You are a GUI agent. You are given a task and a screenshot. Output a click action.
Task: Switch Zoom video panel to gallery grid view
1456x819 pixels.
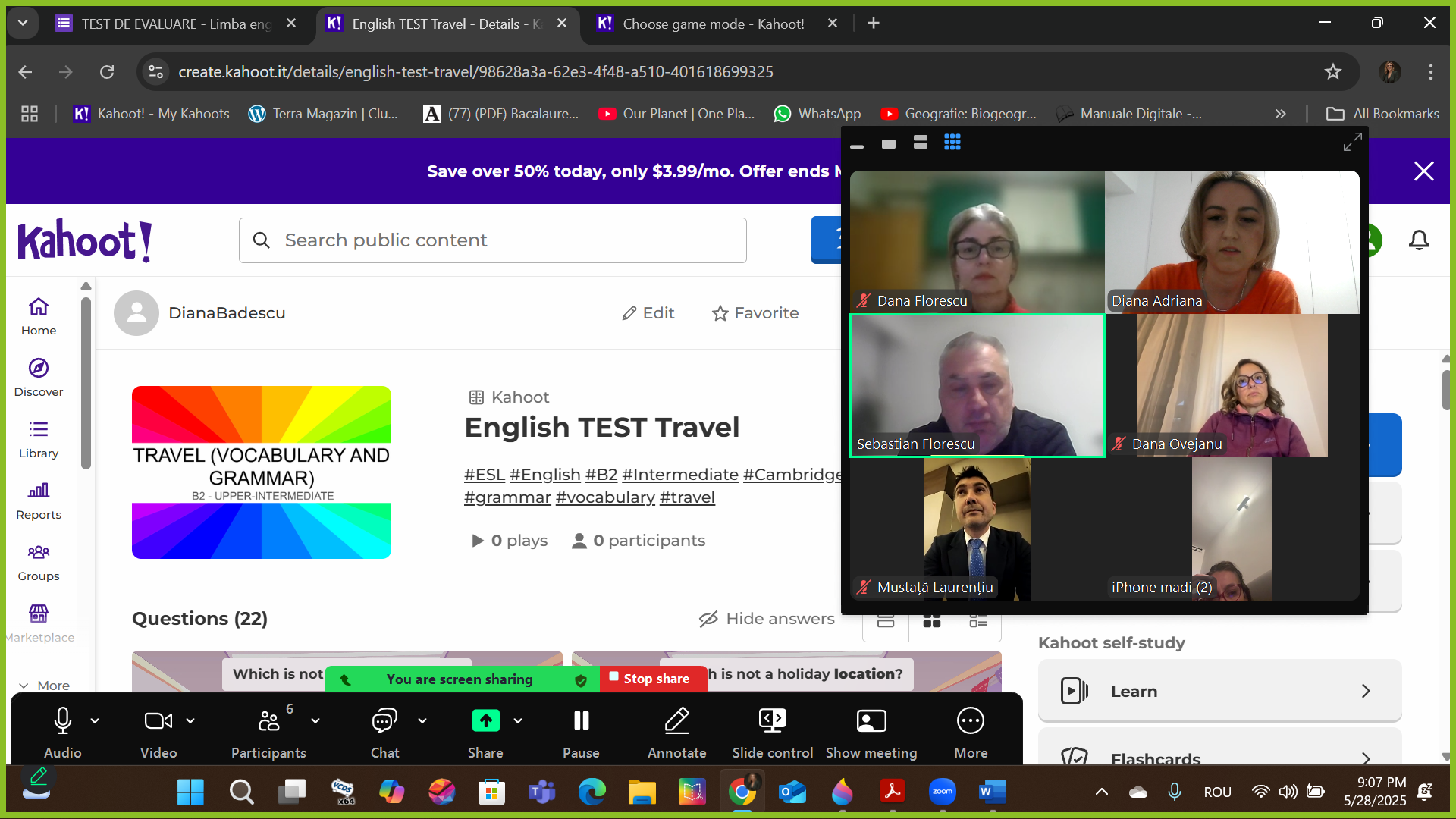tap(952, 143)
